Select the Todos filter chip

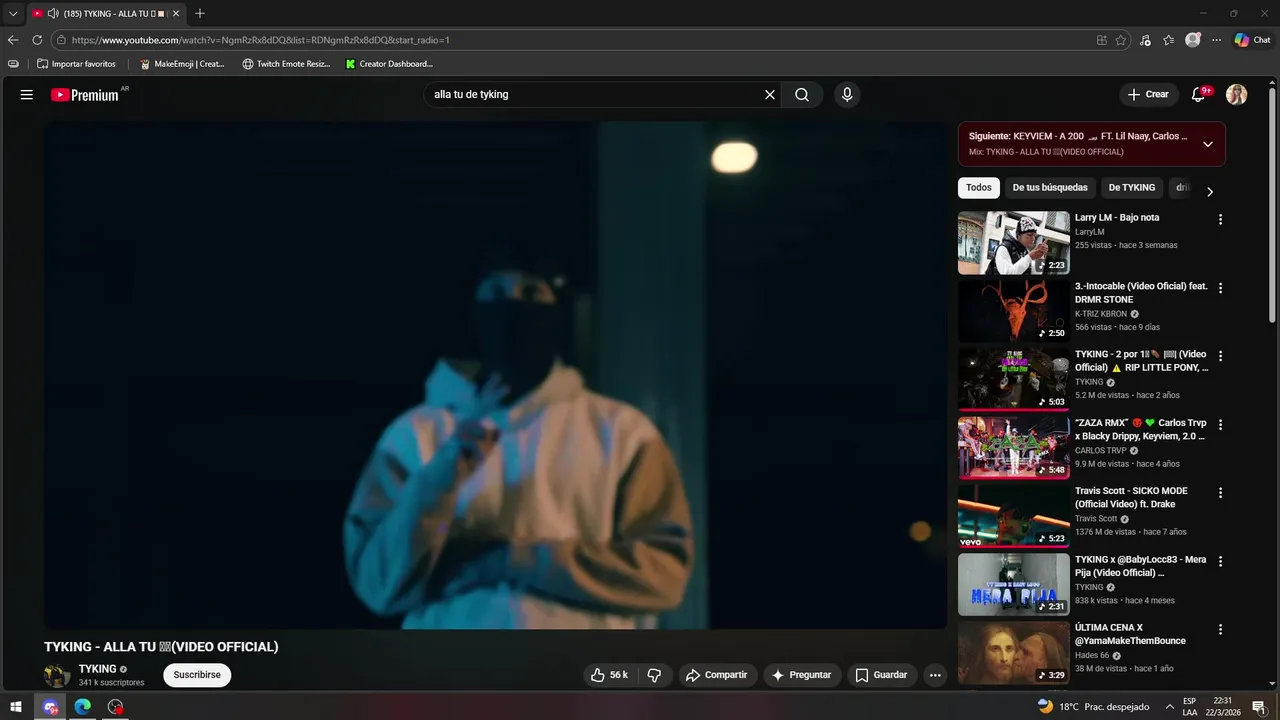coord(979,188)
